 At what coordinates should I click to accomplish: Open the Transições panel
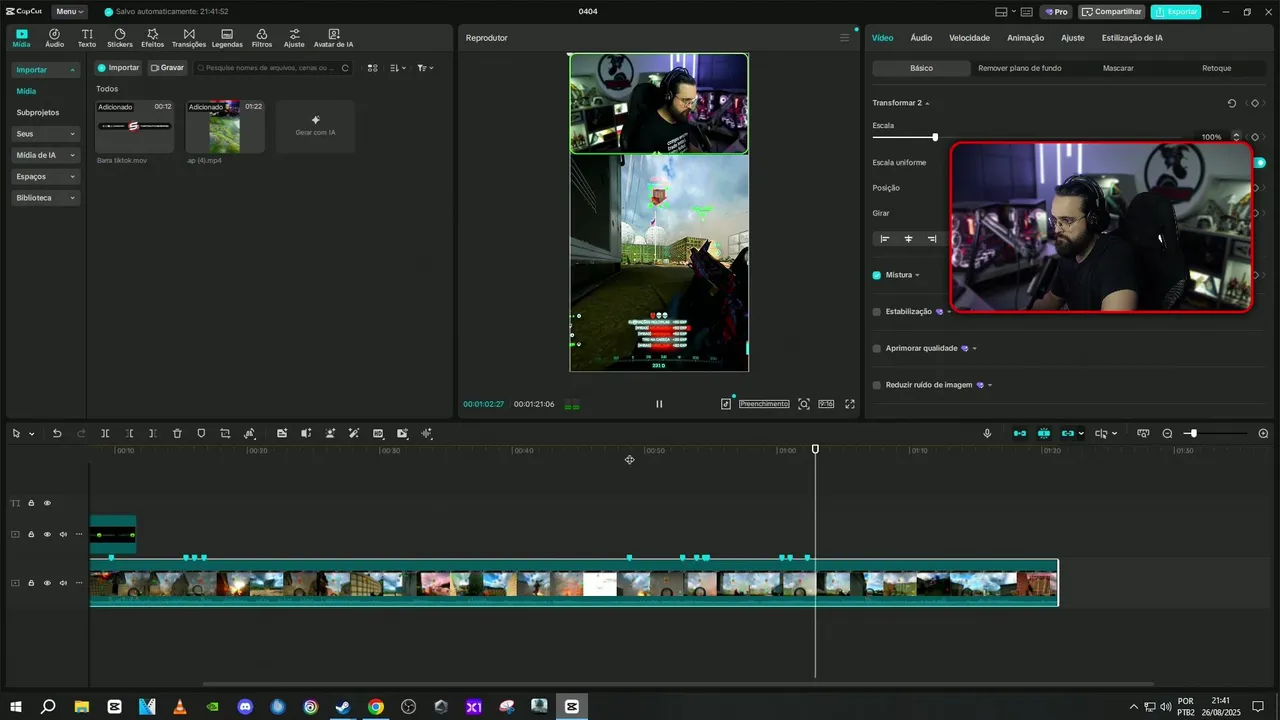[189, 38]
